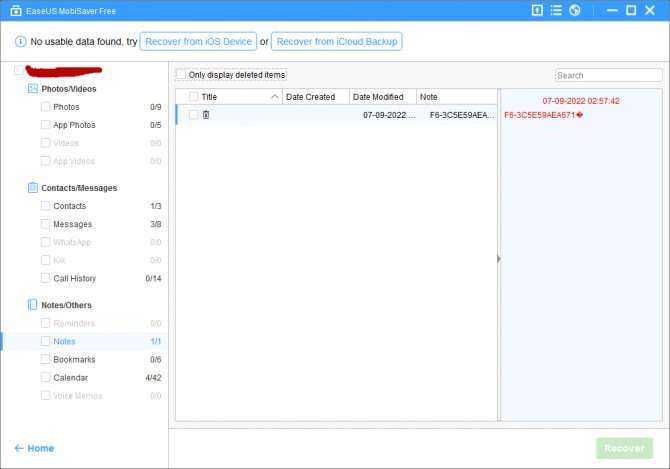Viewport: 670px width, 469px height.
Task: Click the Photos count 0/9
Action: pyautogui.click(x=156, y=107)
